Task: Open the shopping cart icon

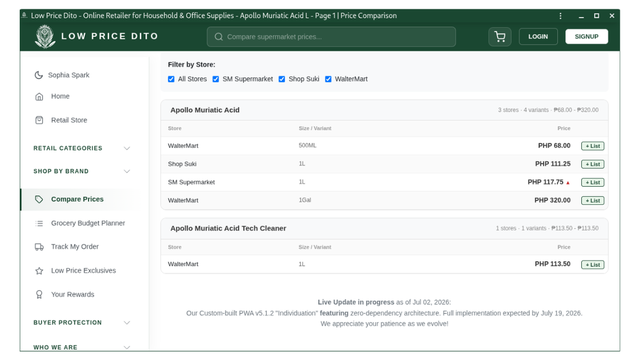Action: [x=500, y=37]
